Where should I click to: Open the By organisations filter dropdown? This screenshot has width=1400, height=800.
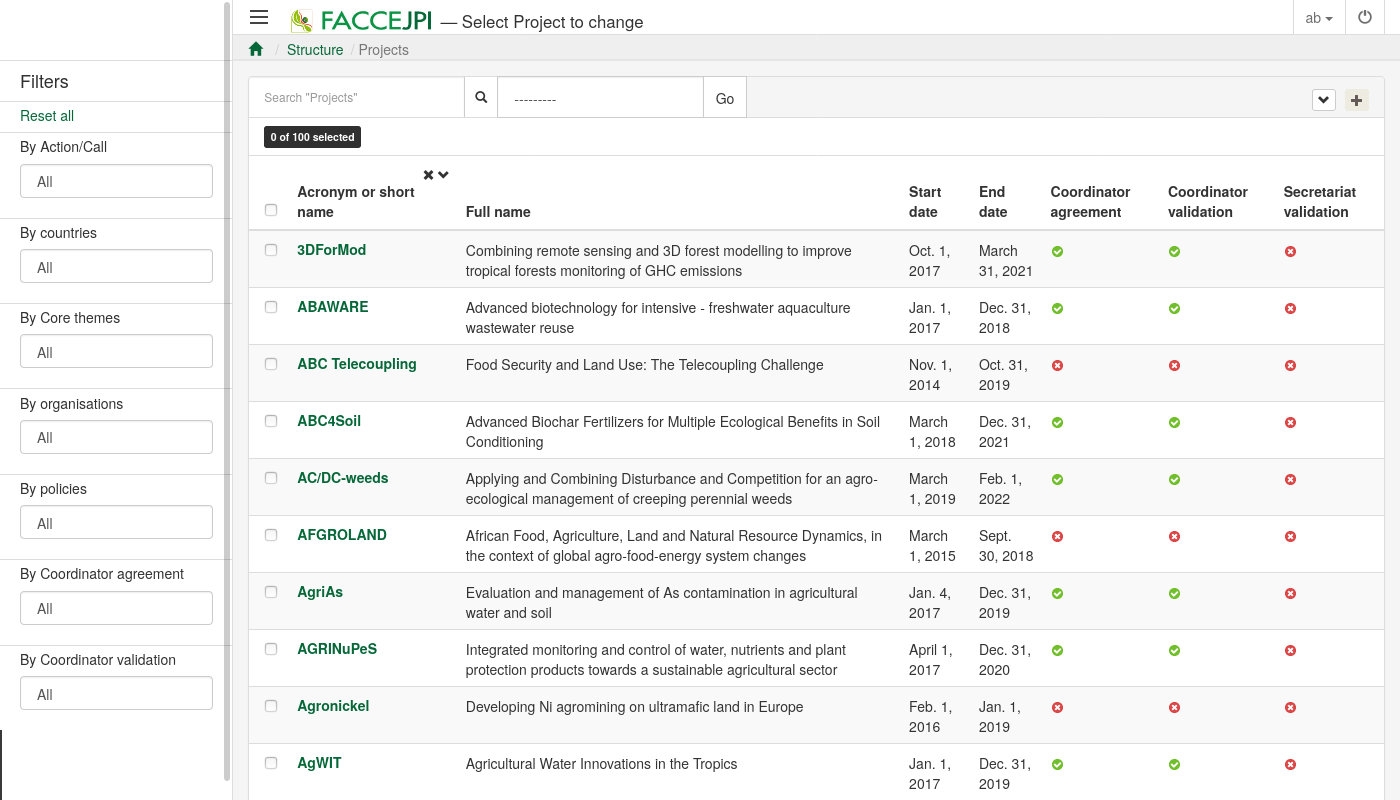116,437
